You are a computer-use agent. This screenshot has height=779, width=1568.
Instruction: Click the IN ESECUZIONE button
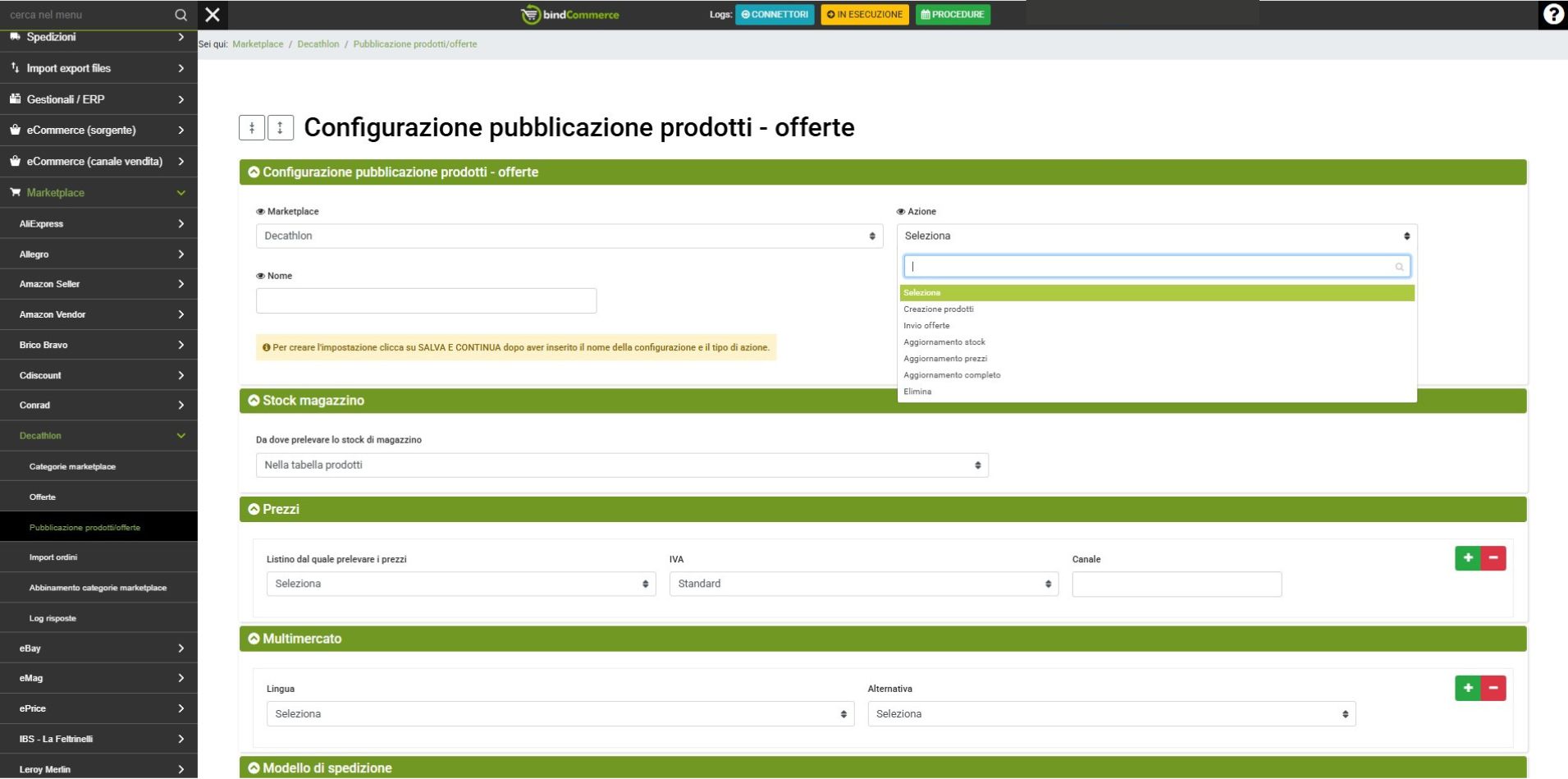pos(865,15)
